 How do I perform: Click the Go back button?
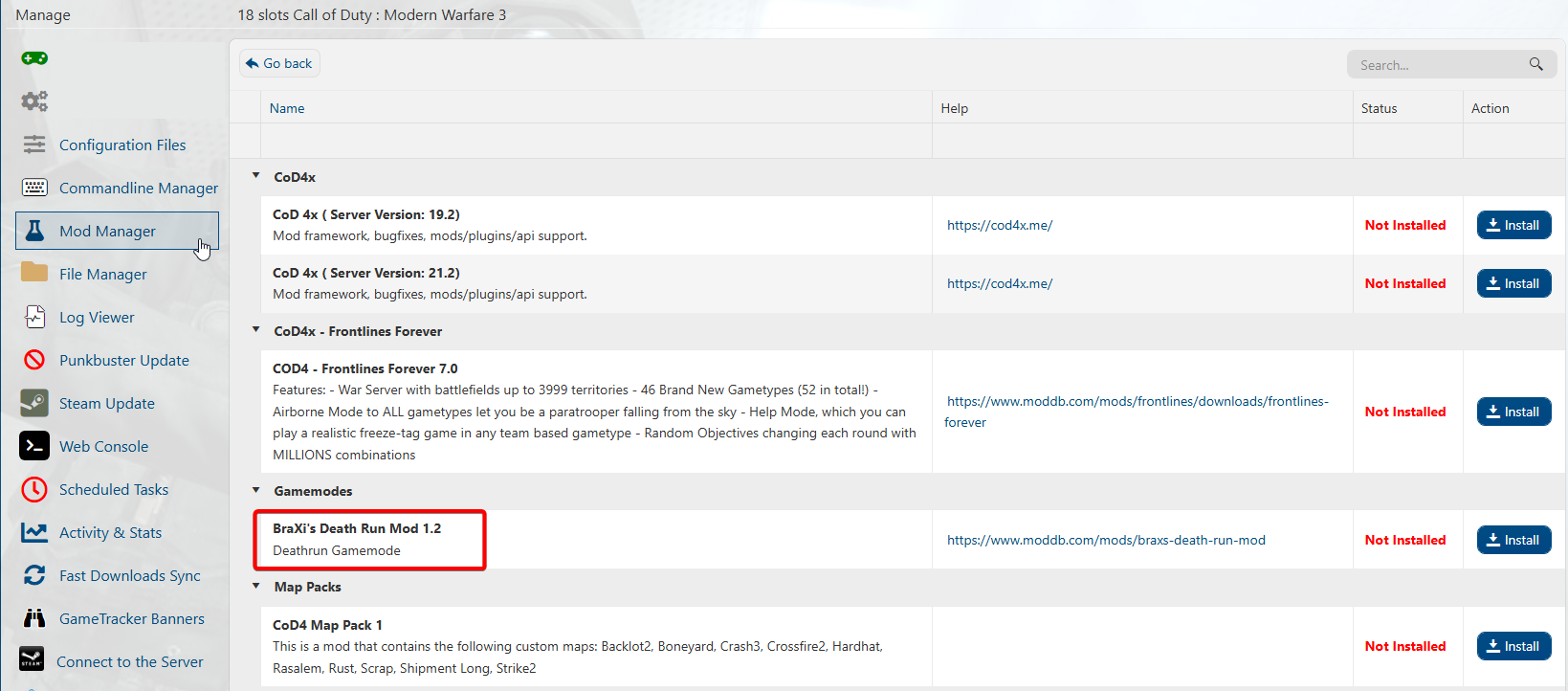click(x=279, y=63)
